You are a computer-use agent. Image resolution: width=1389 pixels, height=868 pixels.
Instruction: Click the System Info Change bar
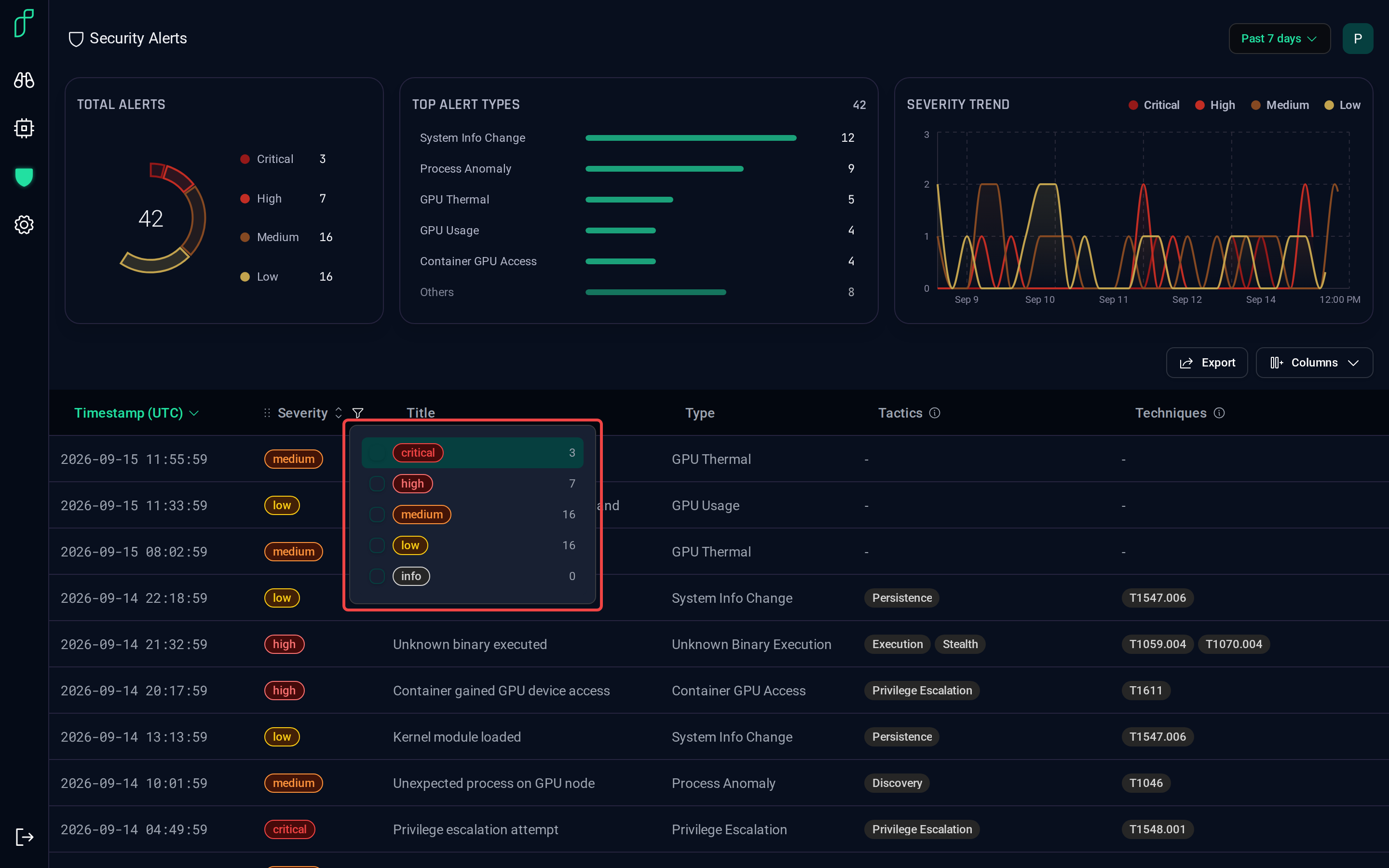pyautogui.click(x=691, y=138)
